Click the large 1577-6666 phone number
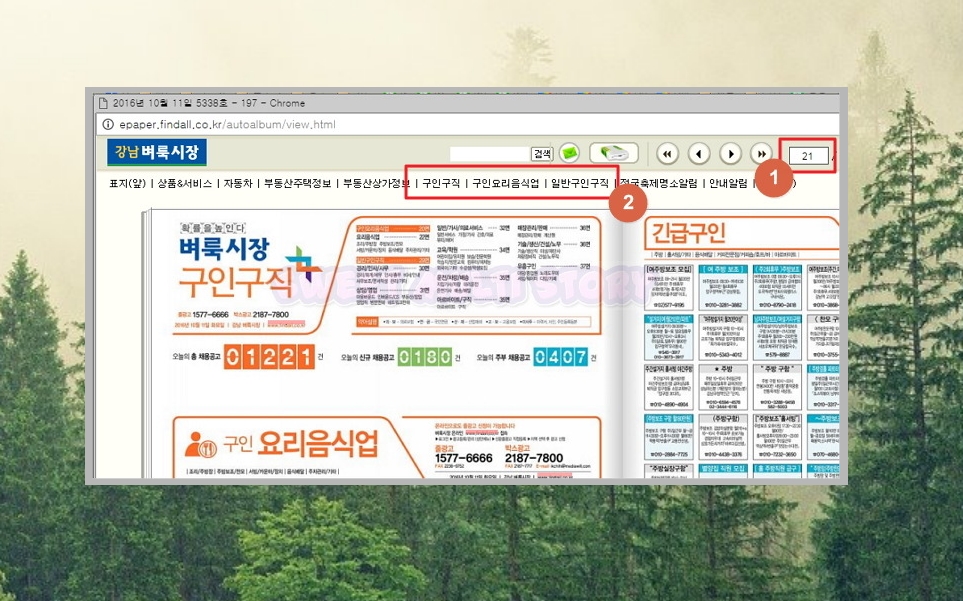Image resolution: width=963 pixels, height=601 pixels. [x=464, y=458]
